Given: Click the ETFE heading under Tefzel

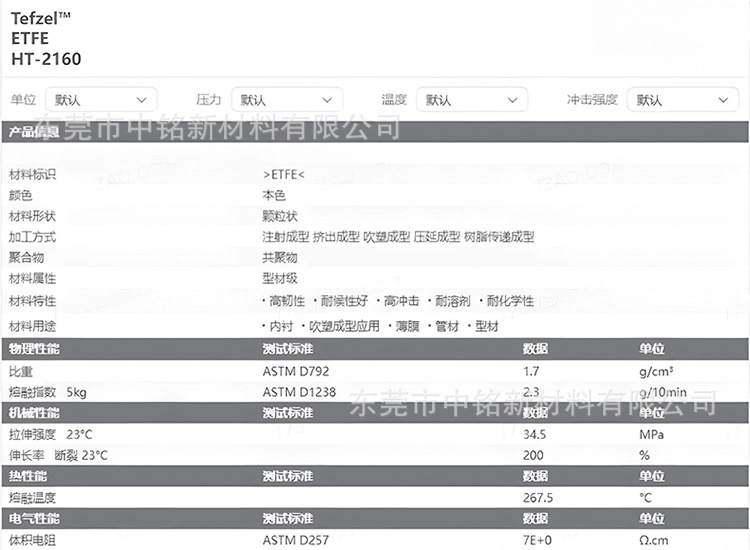Looking at the screenshot, I should (30, 39).
